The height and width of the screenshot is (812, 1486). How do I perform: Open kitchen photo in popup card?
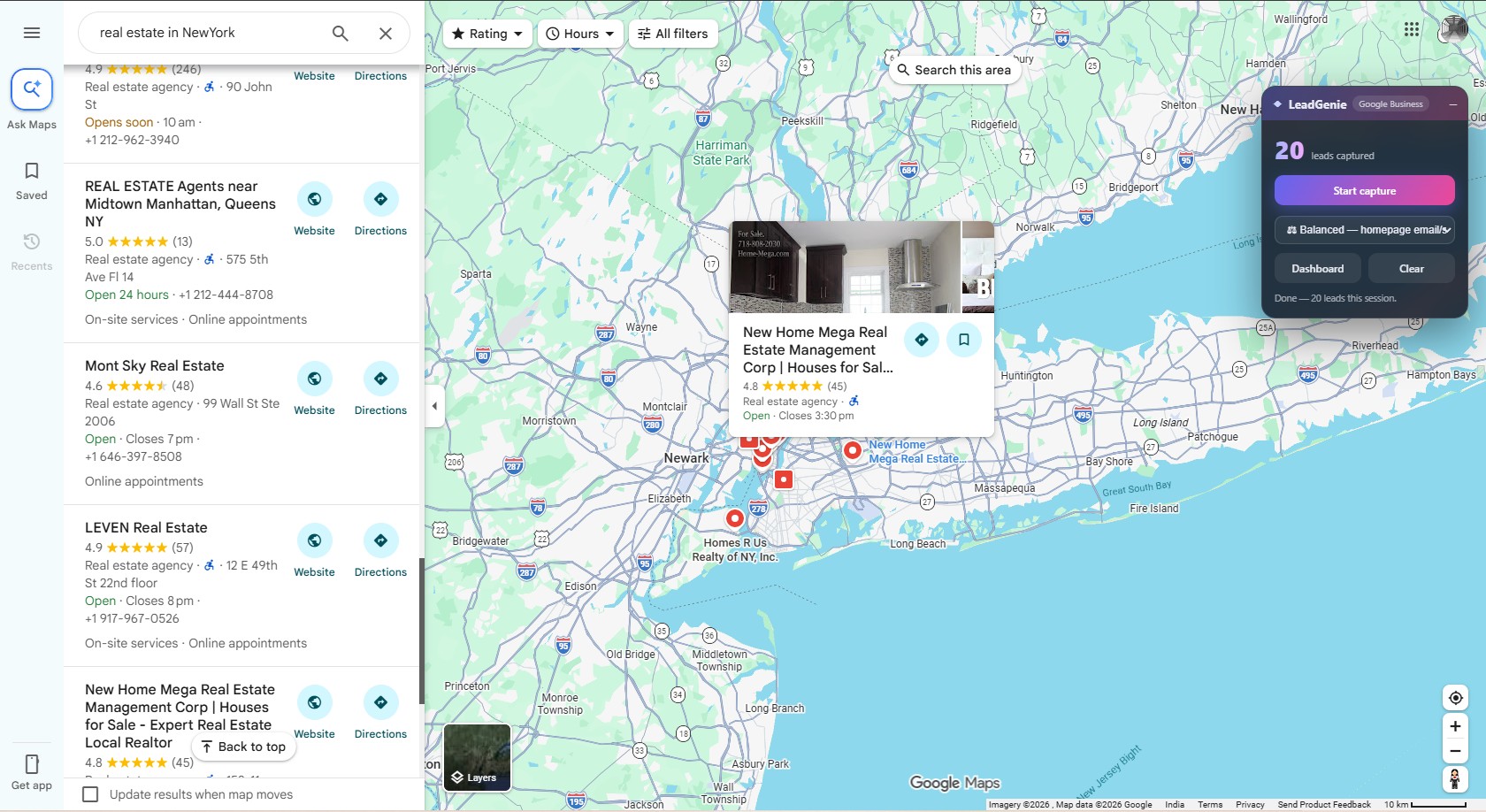(x=845, y=267)
